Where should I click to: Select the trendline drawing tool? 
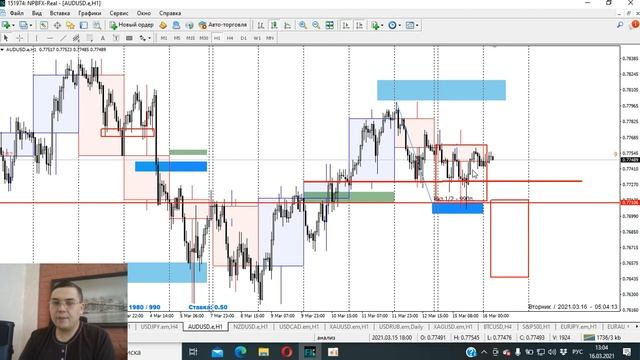[x=63, y=38]
